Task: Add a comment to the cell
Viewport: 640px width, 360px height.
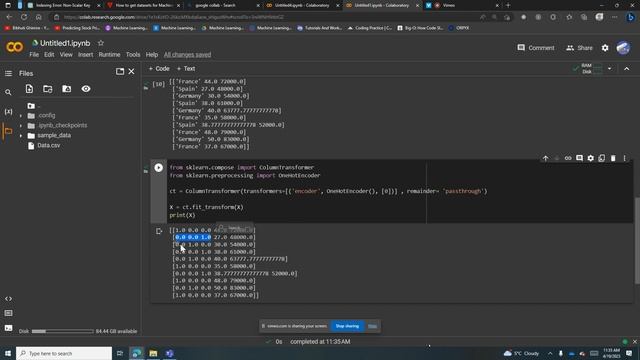Action: 579,158
